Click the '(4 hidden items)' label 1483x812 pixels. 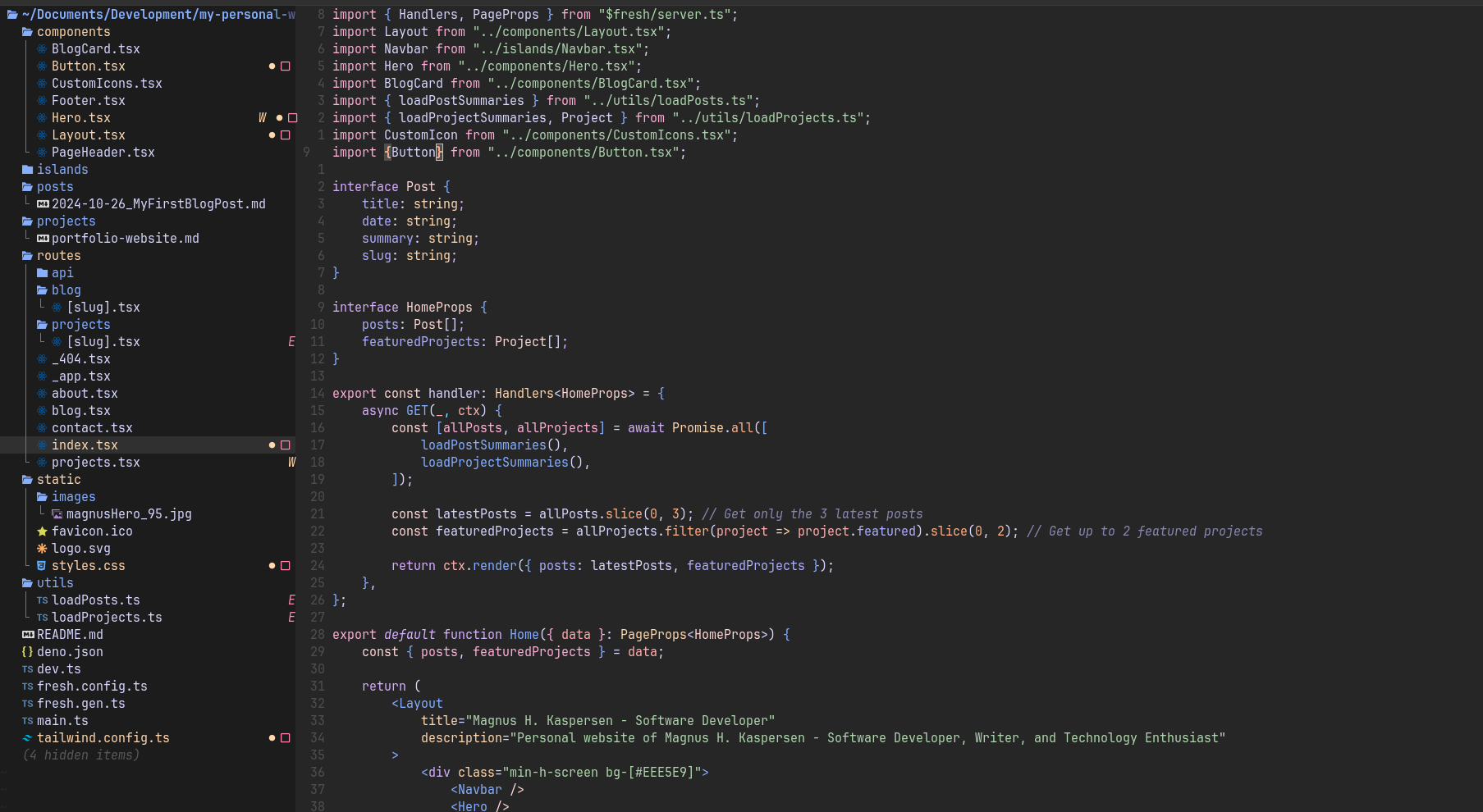pyautogui.click(x=81, y=755)
